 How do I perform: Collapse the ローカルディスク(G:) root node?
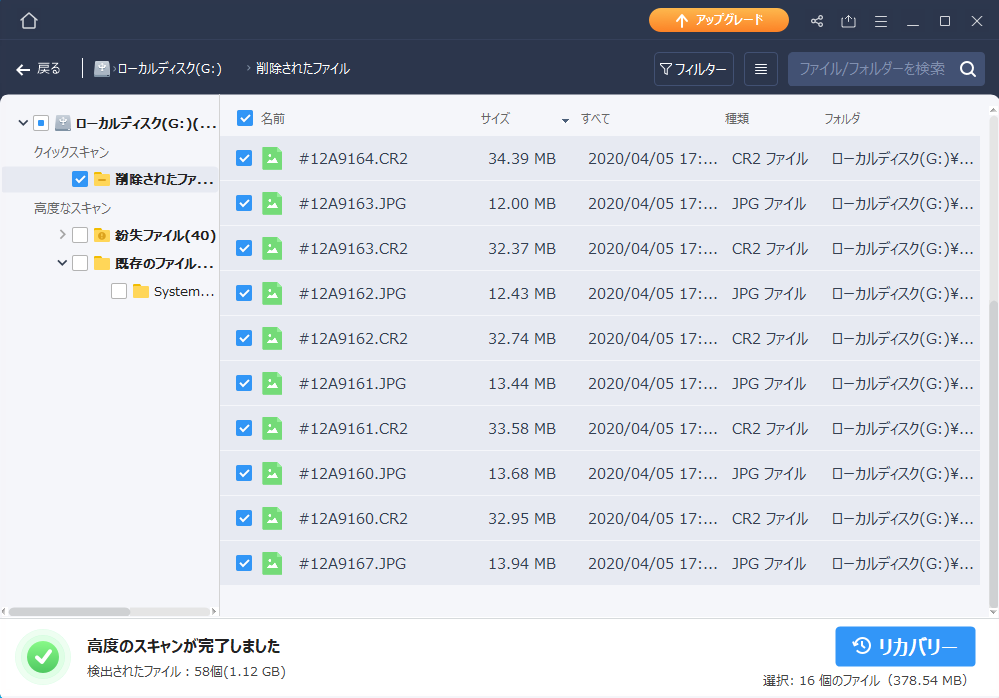pyautogui.click(x=22, y=123)
